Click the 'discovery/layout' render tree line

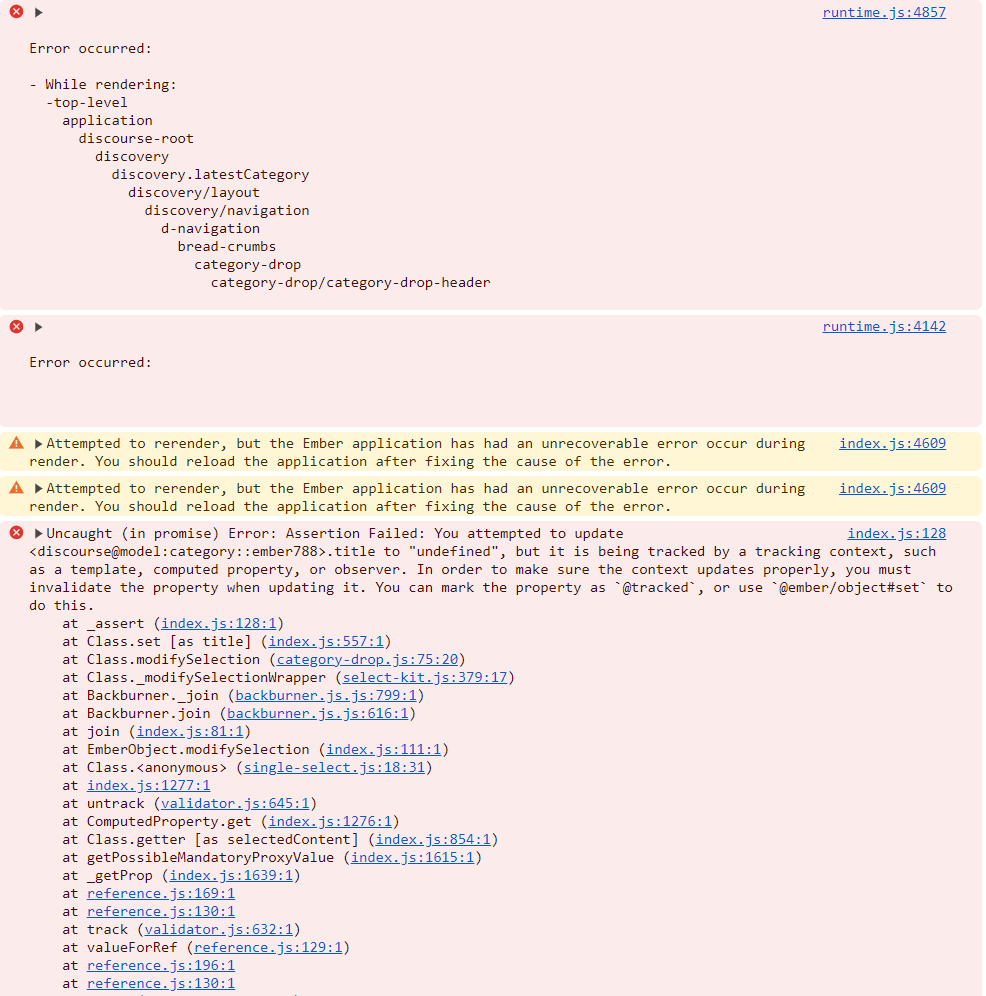pyautogui.click(x=194, y=192)
